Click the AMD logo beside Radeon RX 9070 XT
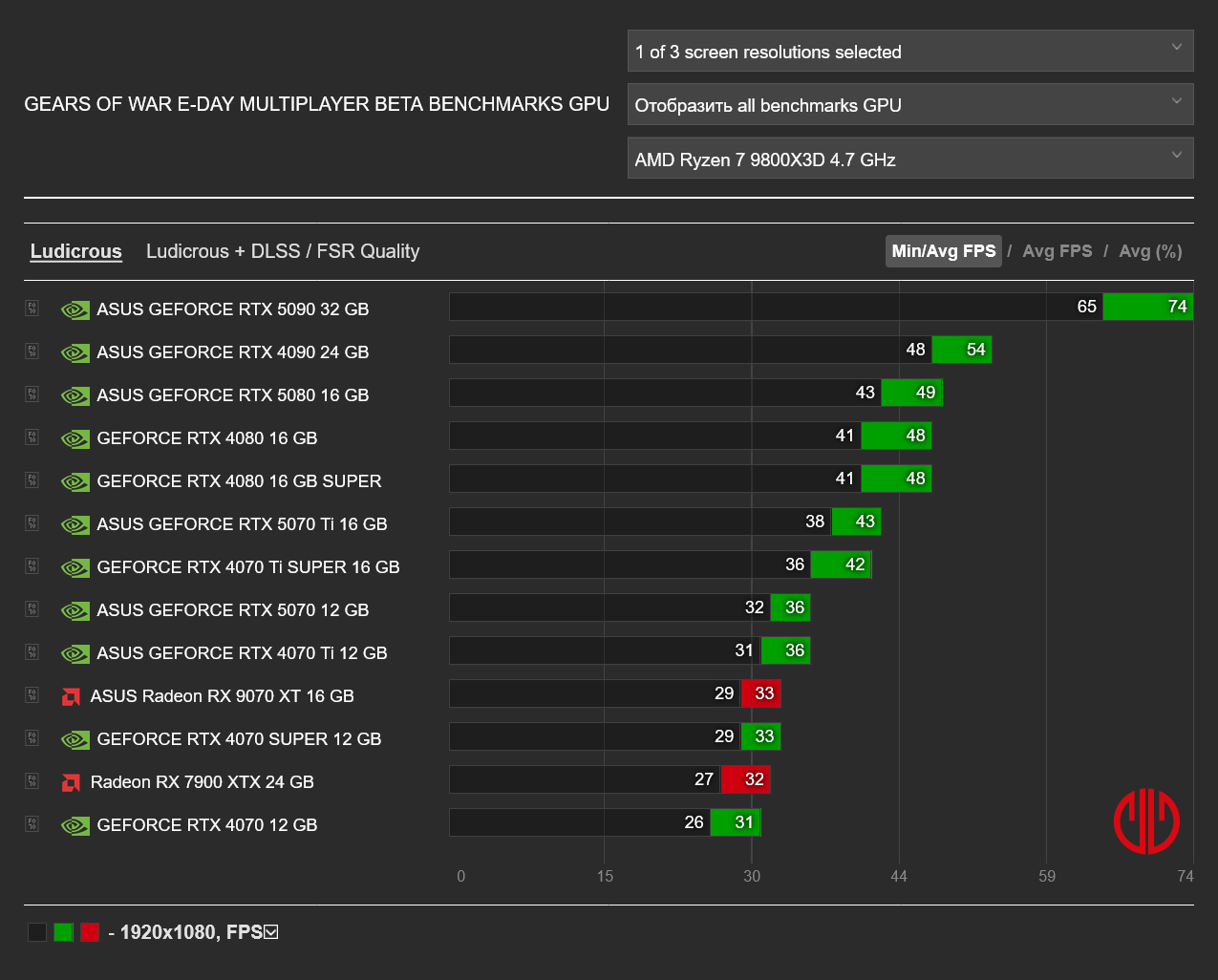 pos(71,696)
